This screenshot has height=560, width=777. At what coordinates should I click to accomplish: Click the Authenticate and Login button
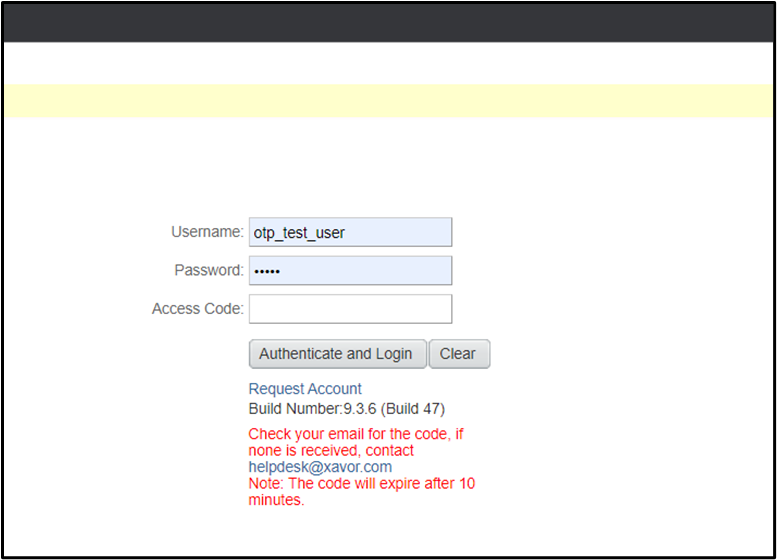pos(337,354)
